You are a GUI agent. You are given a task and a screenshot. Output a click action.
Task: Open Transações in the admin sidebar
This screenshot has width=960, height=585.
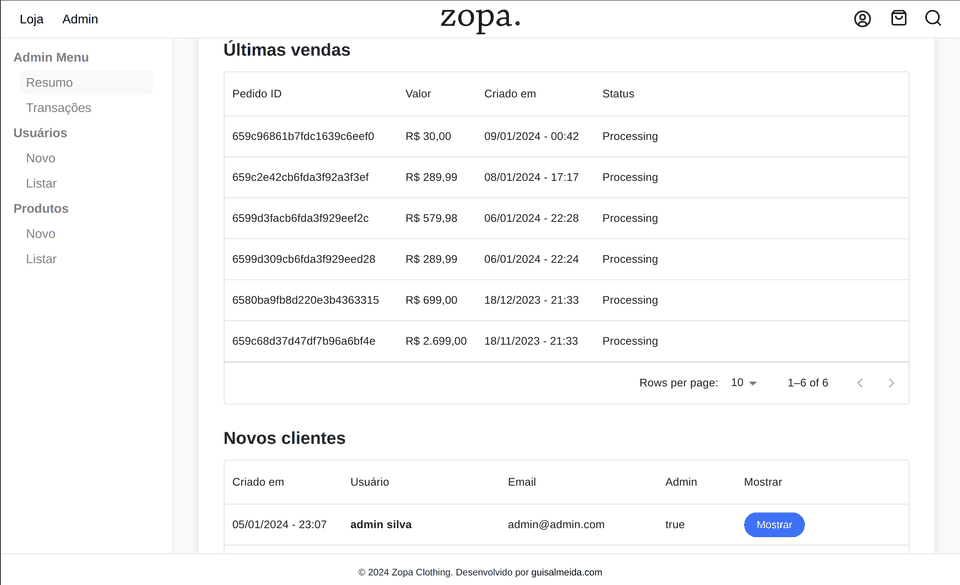pos(58,108)
